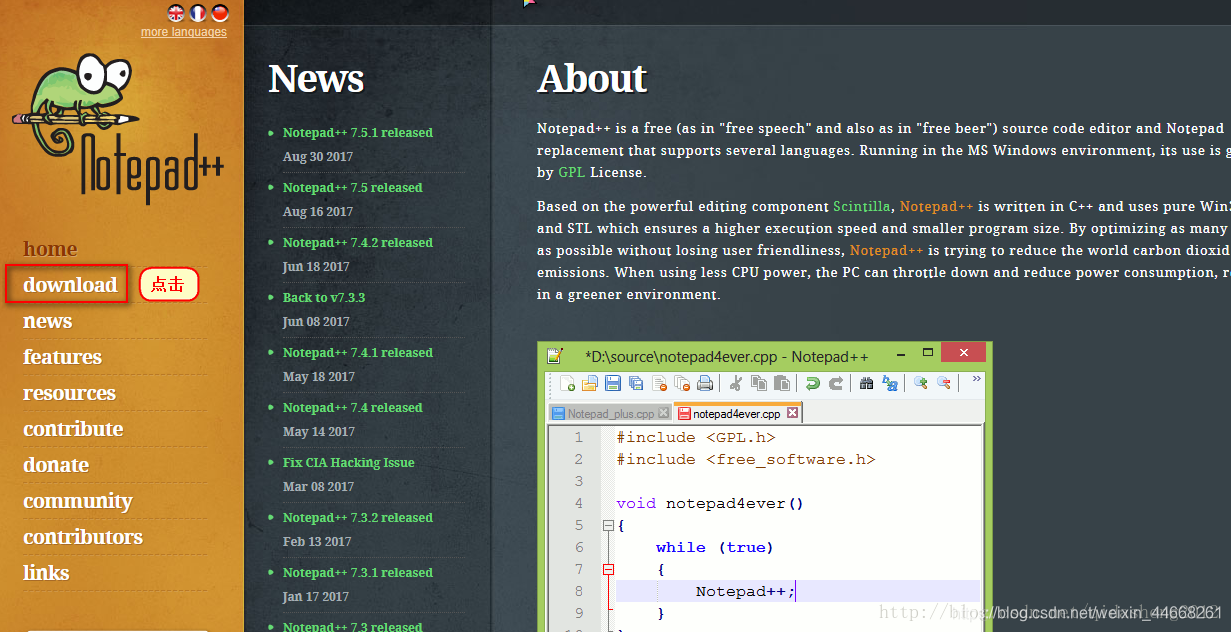Click the 'News' section heading
Image resolution: width=1231 pixels, height=632 pixels.
coord(316,79)
